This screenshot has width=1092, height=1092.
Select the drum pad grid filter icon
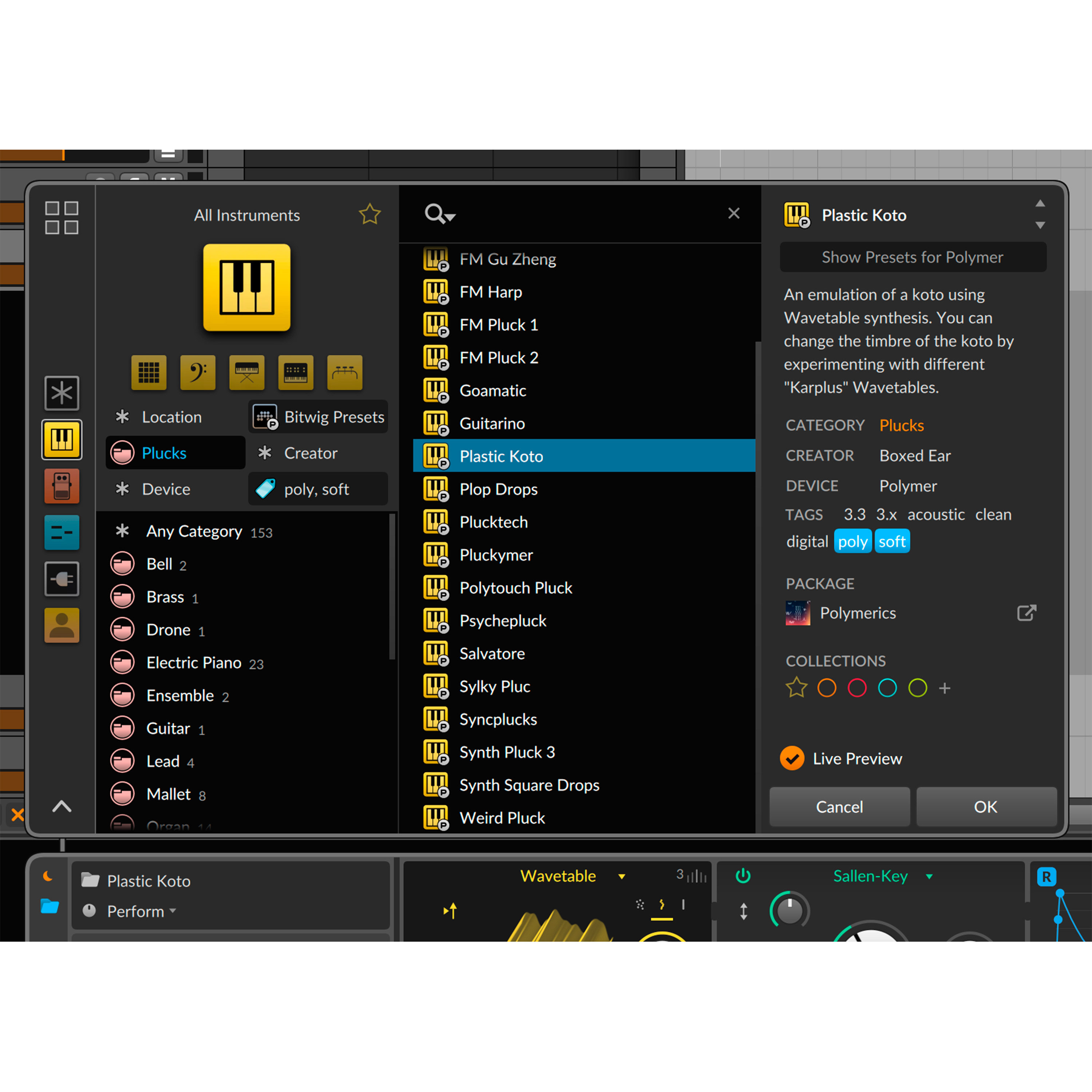149,372
